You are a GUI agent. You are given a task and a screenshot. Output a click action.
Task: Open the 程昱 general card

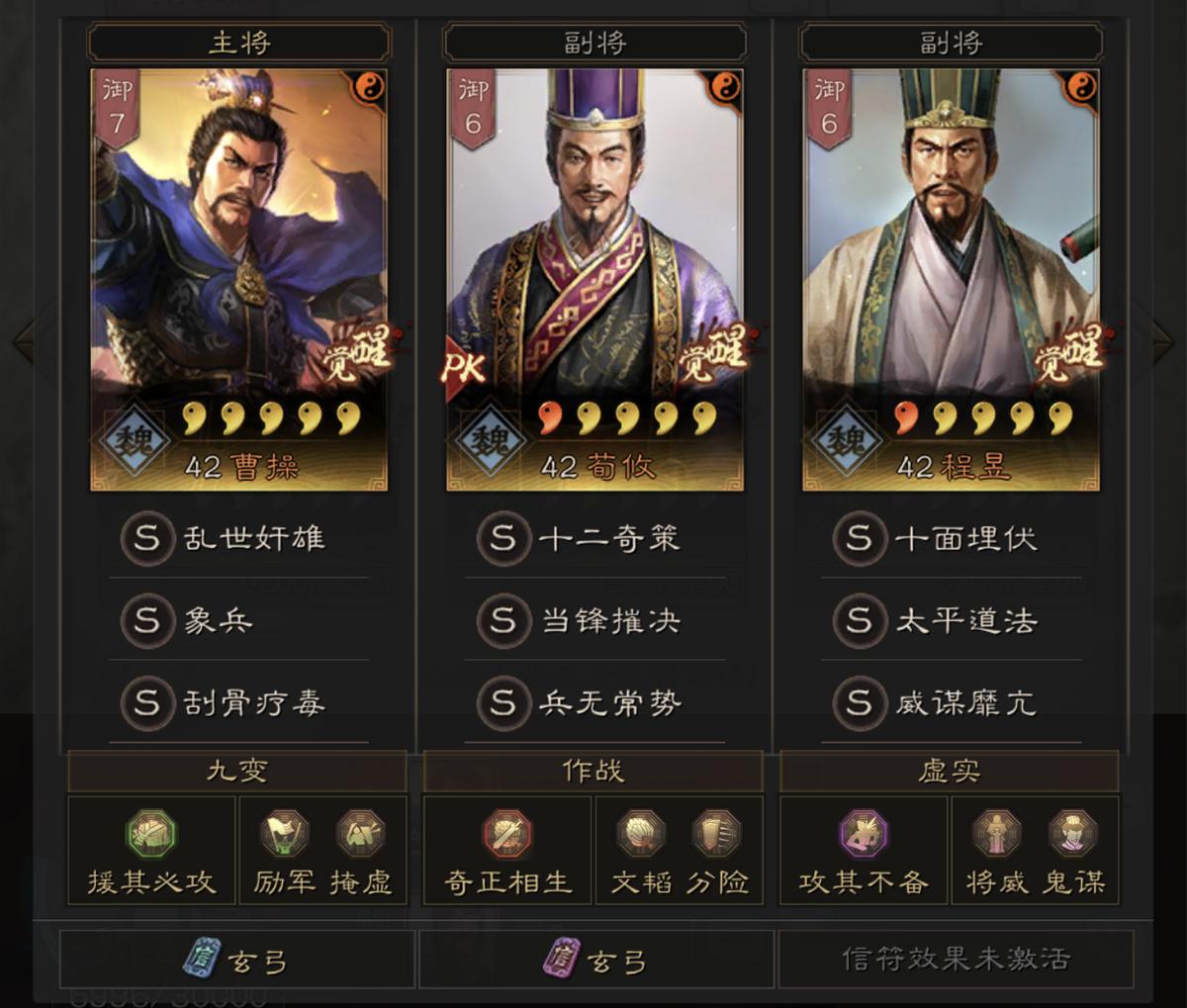coord(951,280)
